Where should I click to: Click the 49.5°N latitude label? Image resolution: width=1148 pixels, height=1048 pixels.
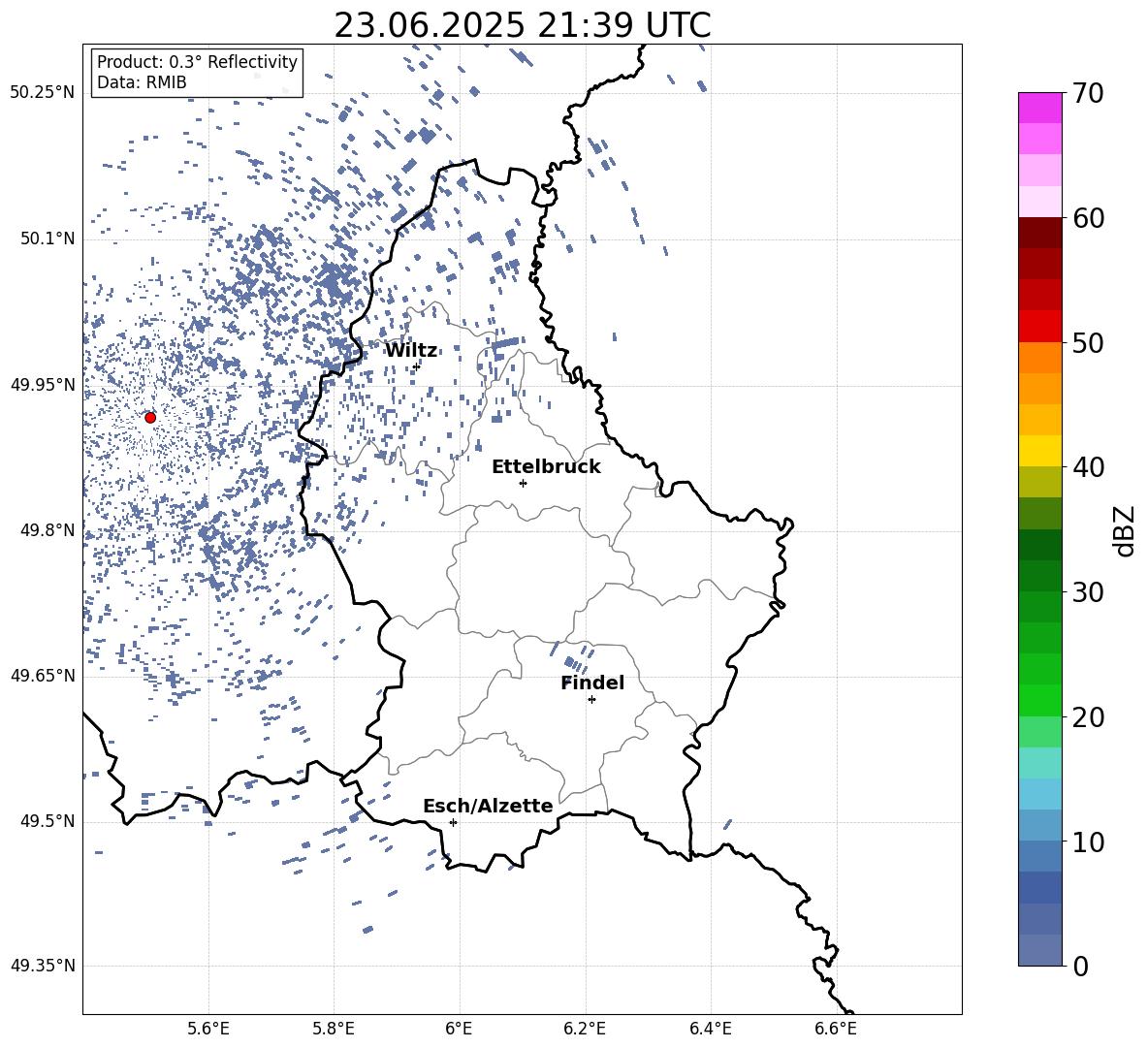click(x=47, y=821)
